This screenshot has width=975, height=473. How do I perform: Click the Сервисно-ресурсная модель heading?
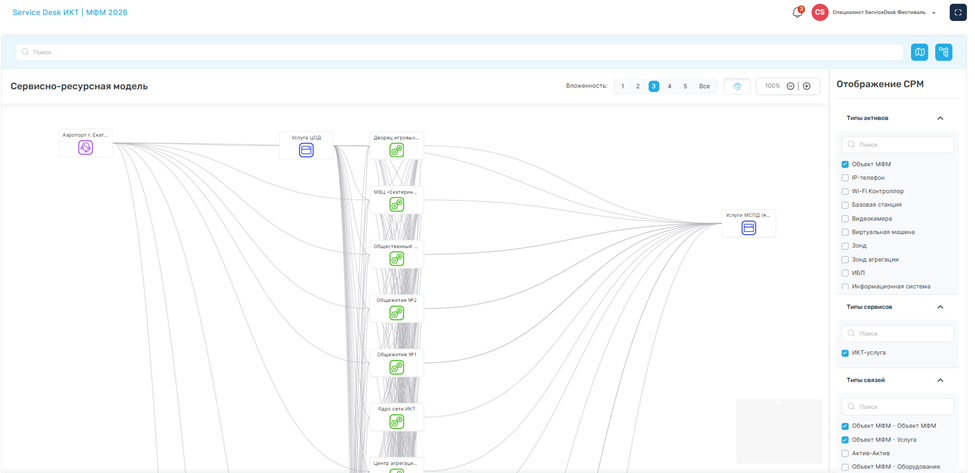click(x=79, y=86)
